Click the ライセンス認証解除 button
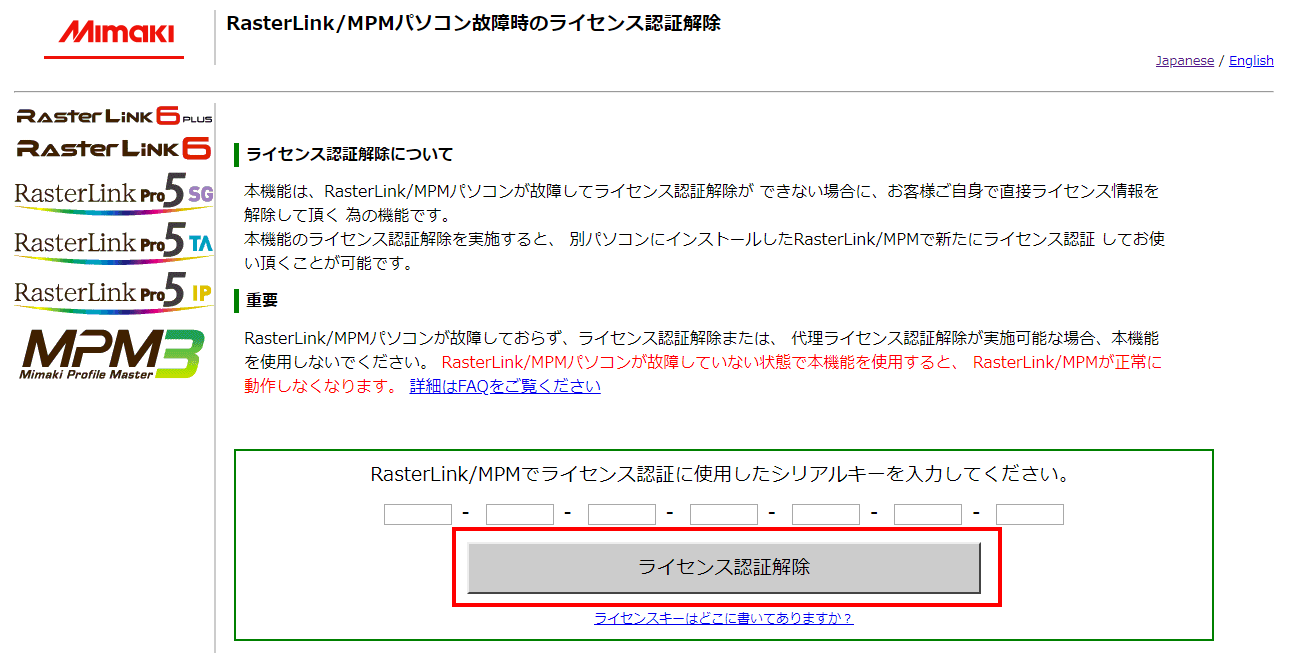This screenshot has height=662, width=1291. [724, 568]
